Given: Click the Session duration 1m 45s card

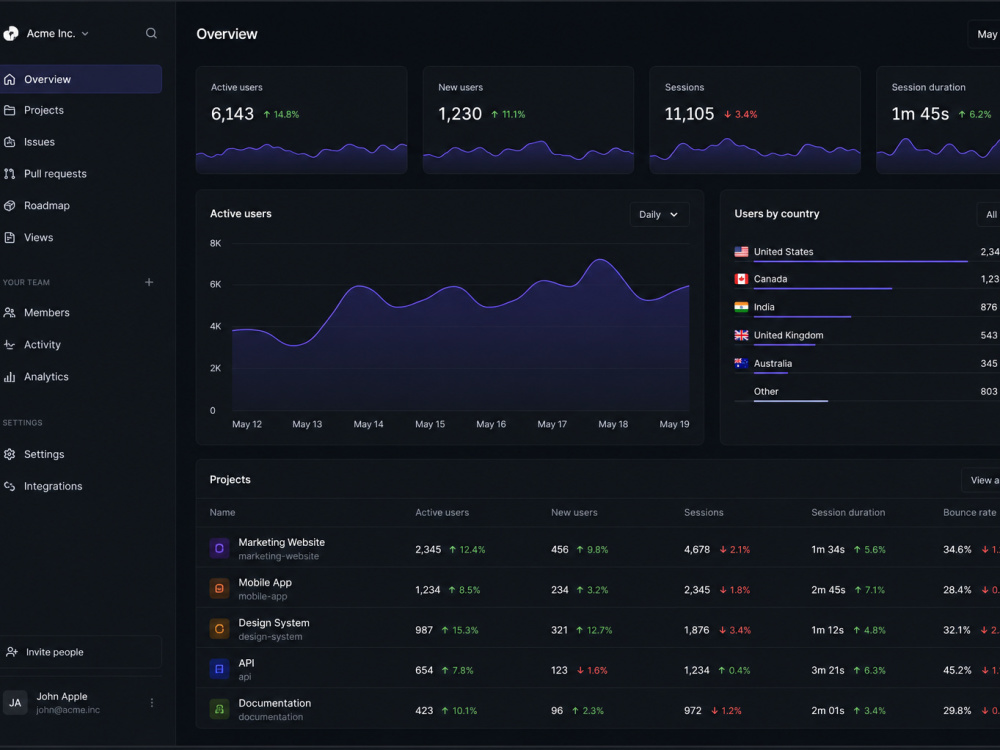Looking at the screenshot, I should click(x=938, y=120).
